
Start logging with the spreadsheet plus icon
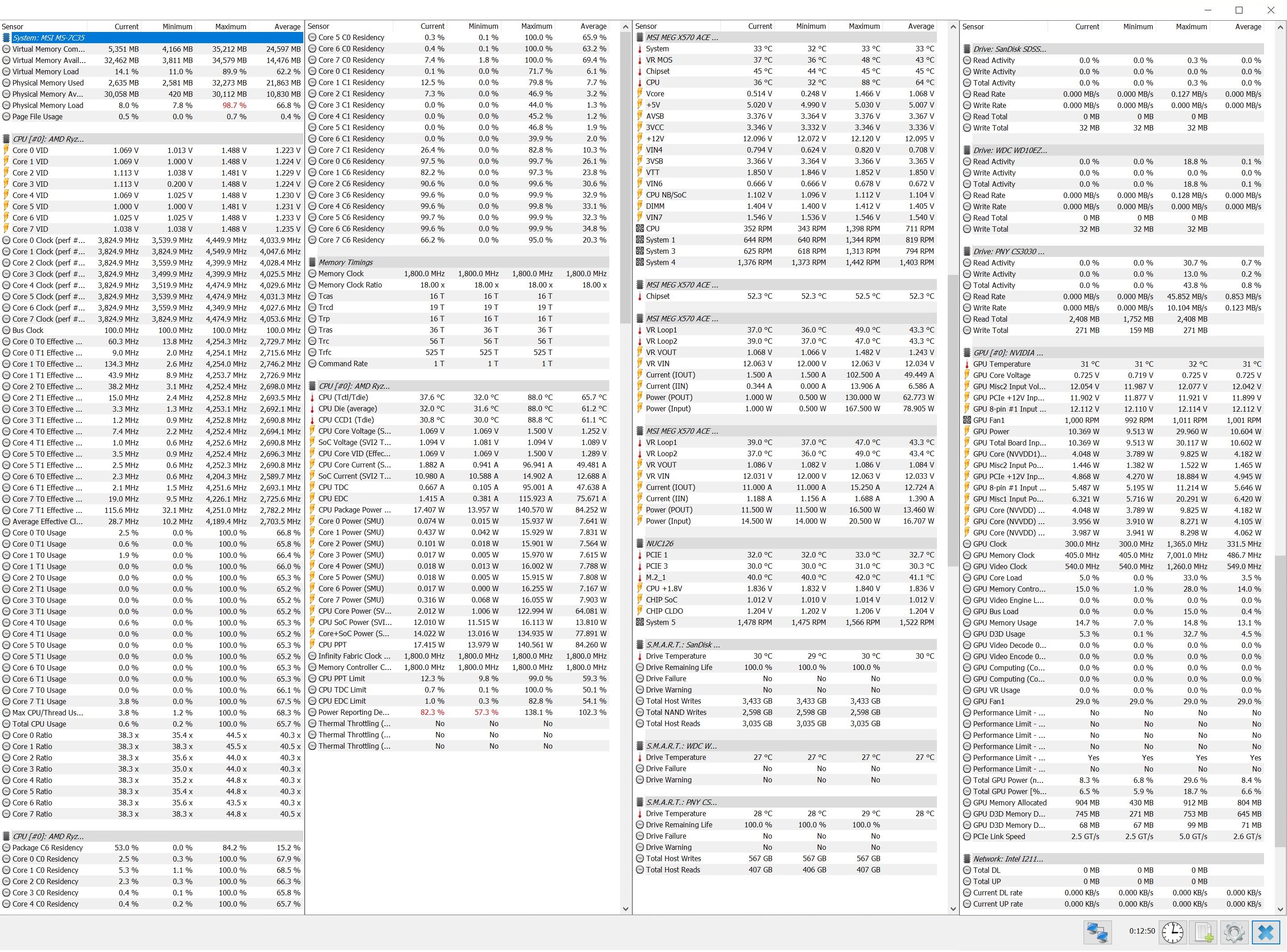(x=1204, y=932)
